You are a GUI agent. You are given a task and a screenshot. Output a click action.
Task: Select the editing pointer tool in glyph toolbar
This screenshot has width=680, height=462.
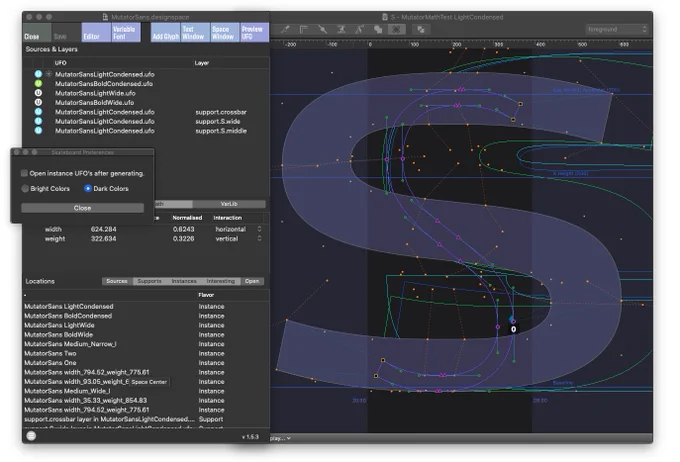pyautogui.click(x=285, y=29)
